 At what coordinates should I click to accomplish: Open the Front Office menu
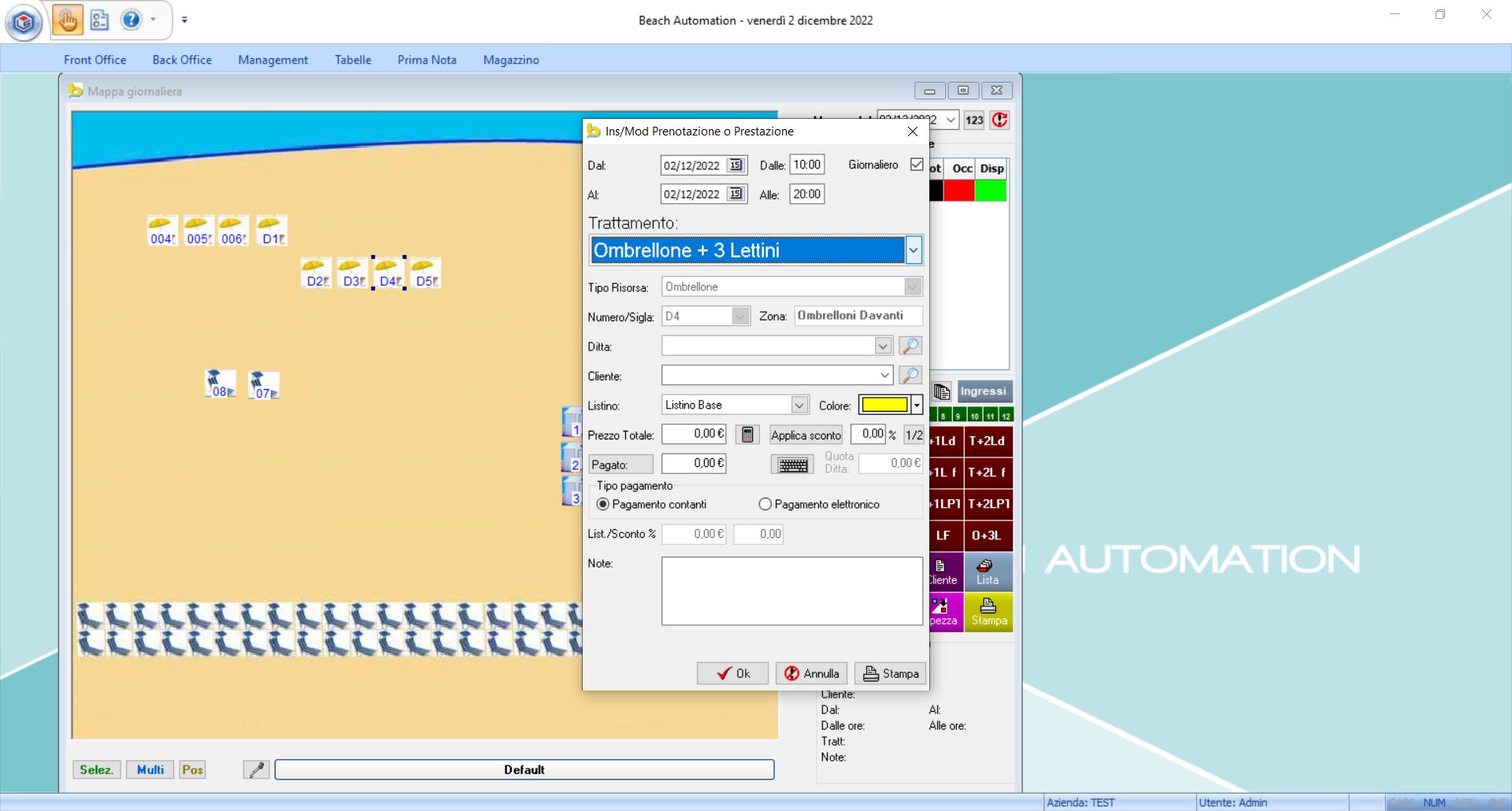pyautogui.click(x=95, y=60)
